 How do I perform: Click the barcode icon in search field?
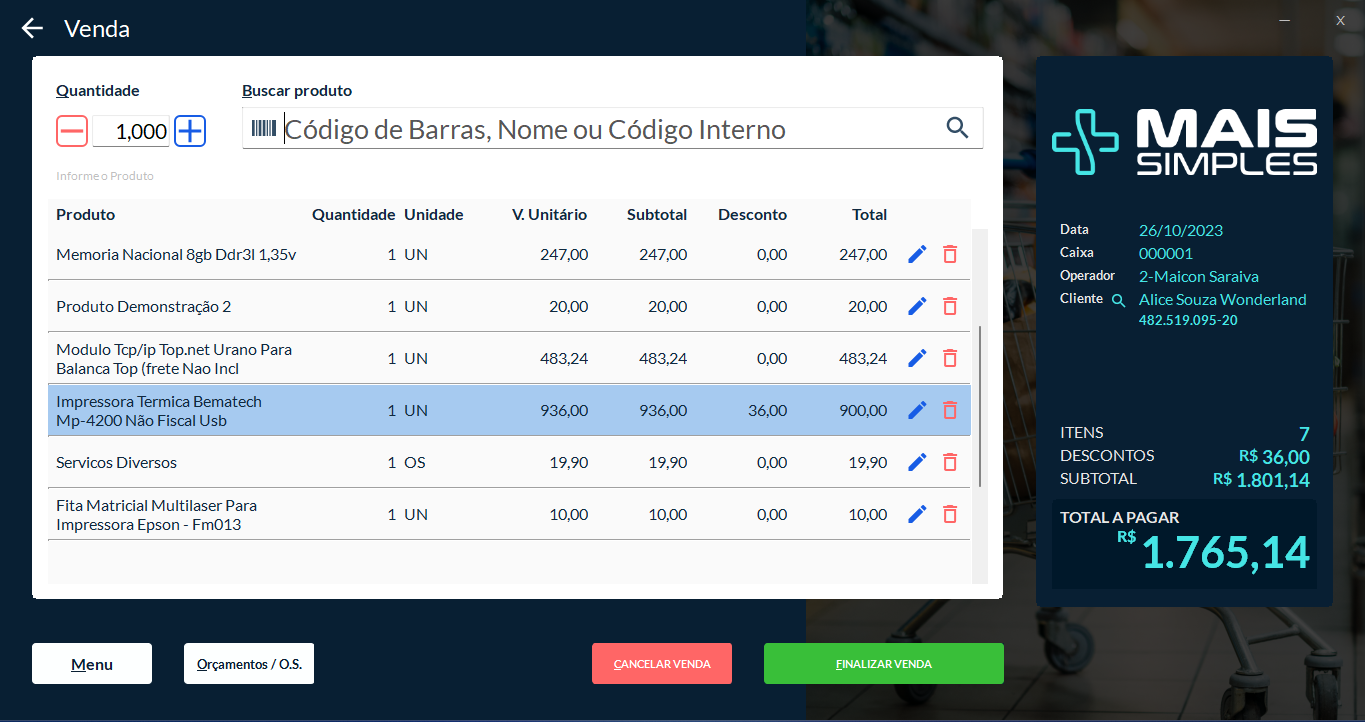(x=264, y=129)
